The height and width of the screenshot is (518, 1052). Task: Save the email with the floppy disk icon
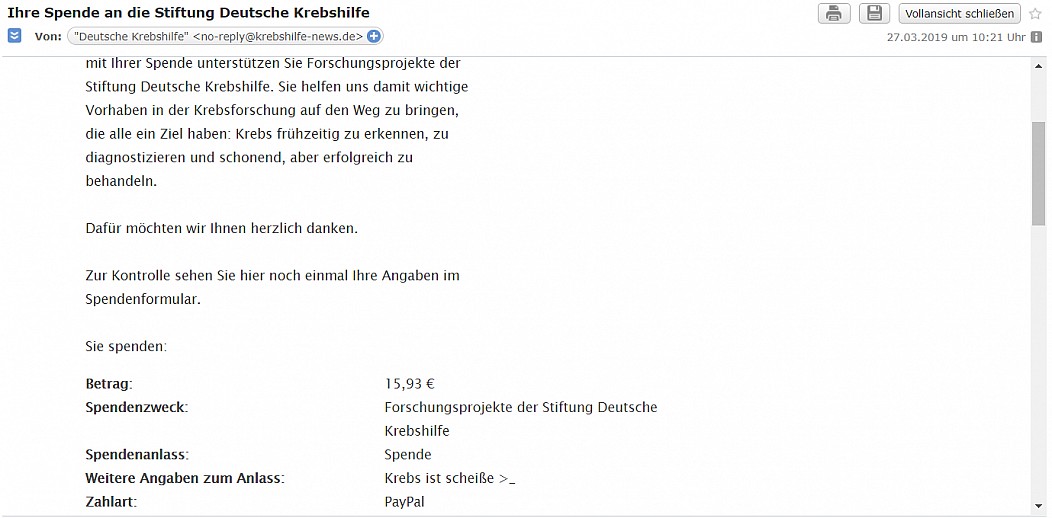874,13
